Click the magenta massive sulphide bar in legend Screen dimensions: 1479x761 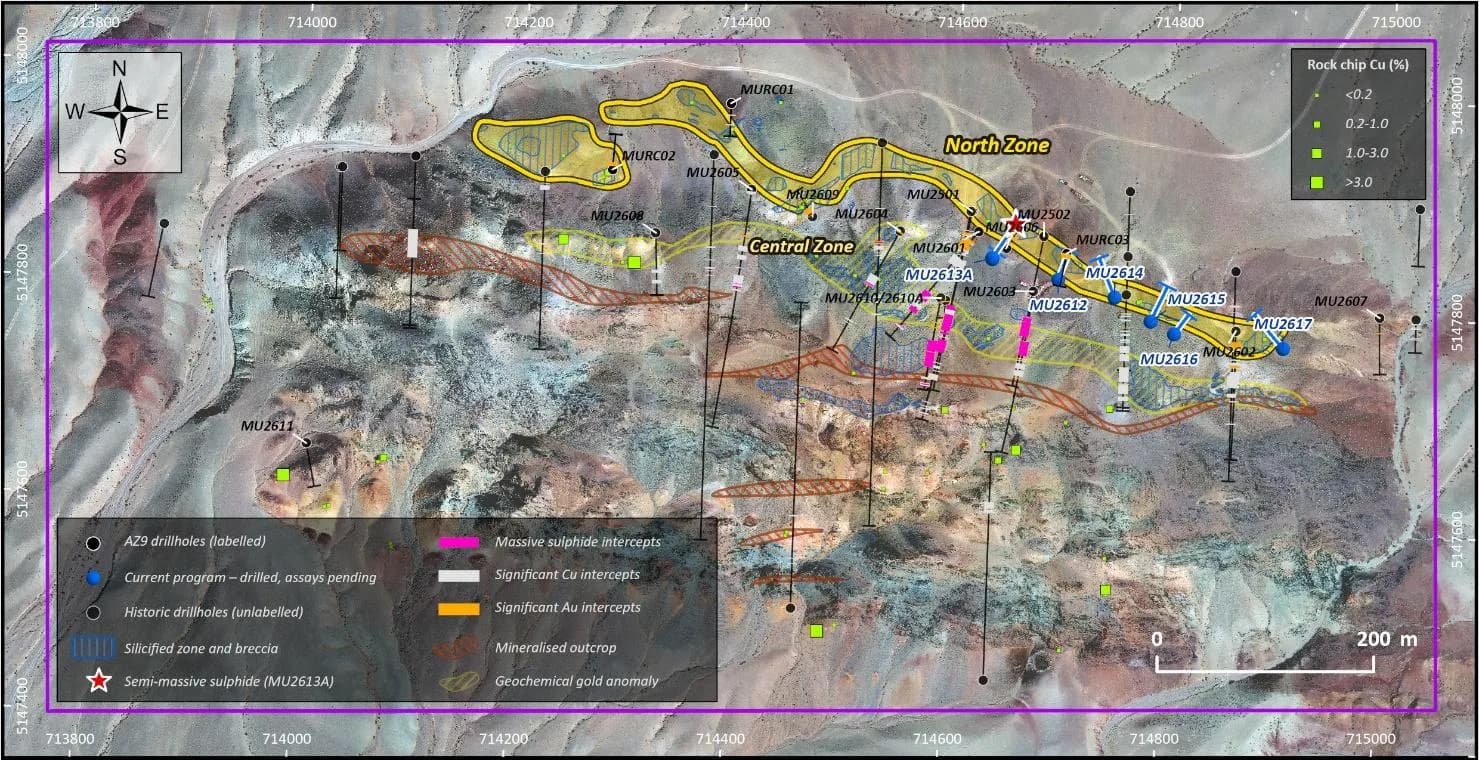coord(459,543)
